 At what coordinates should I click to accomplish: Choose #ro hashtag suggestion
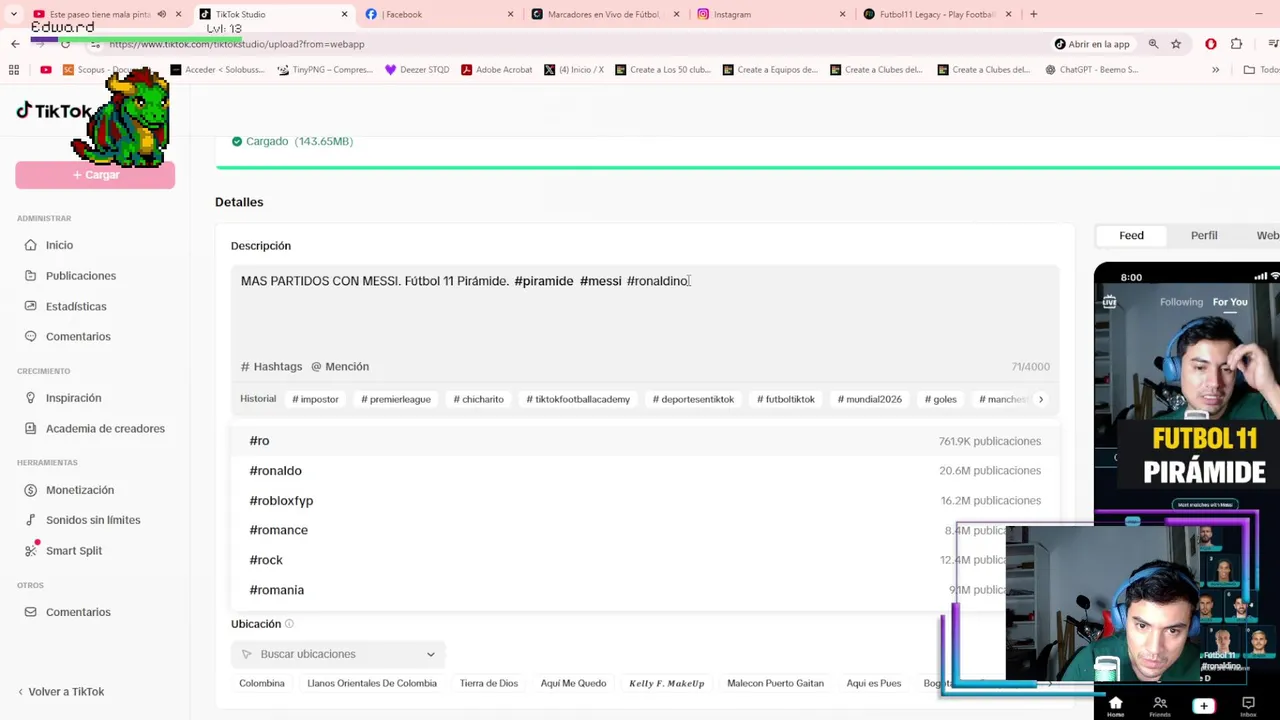click(x=645, y=441)
